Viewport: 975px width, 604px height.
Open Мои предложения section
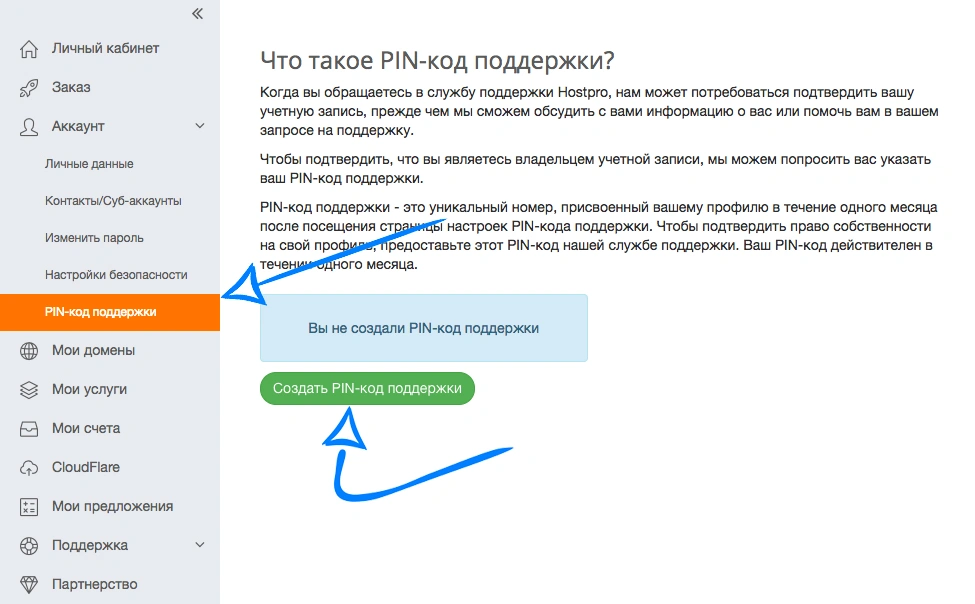(113, 506)
